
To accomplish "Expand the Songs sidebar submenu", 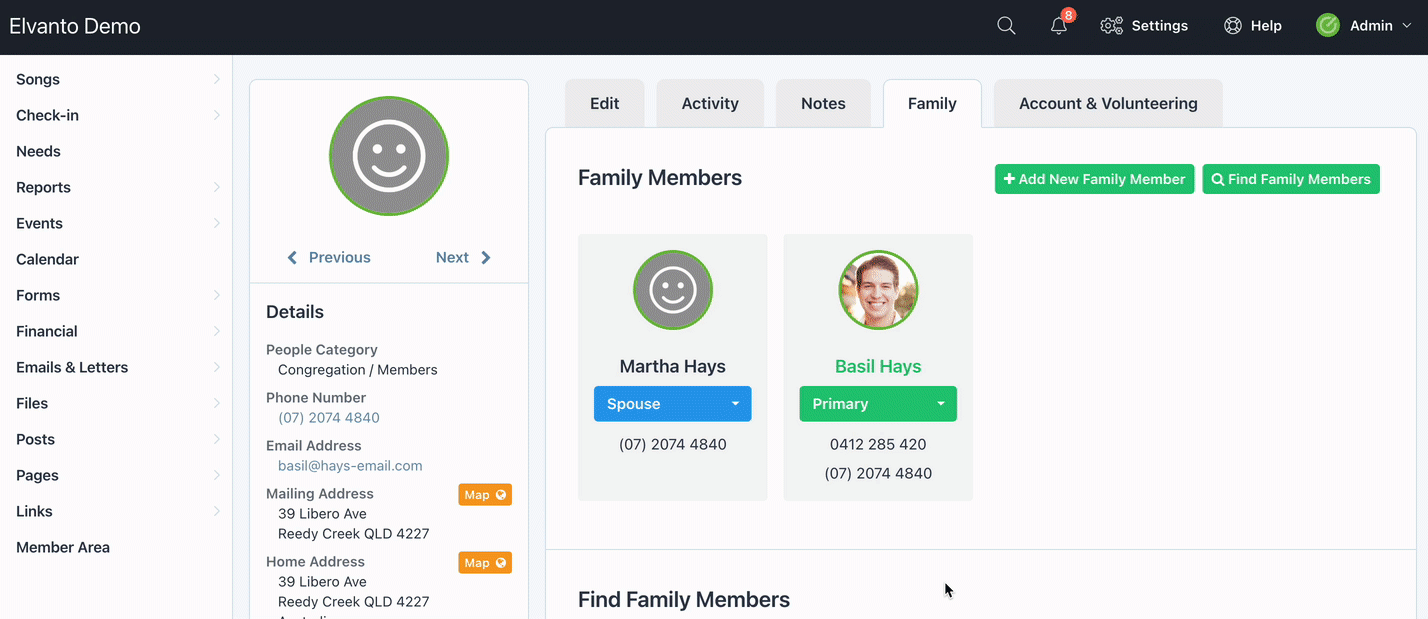I will point(216,79).
